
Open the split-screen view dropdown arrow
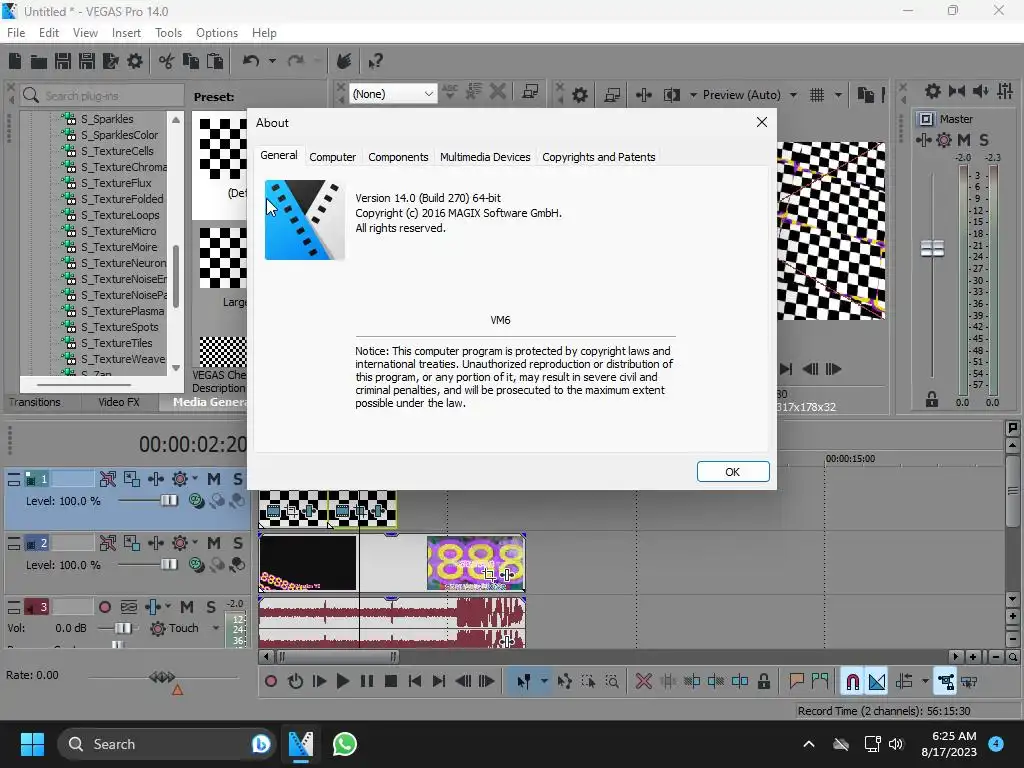693,95
